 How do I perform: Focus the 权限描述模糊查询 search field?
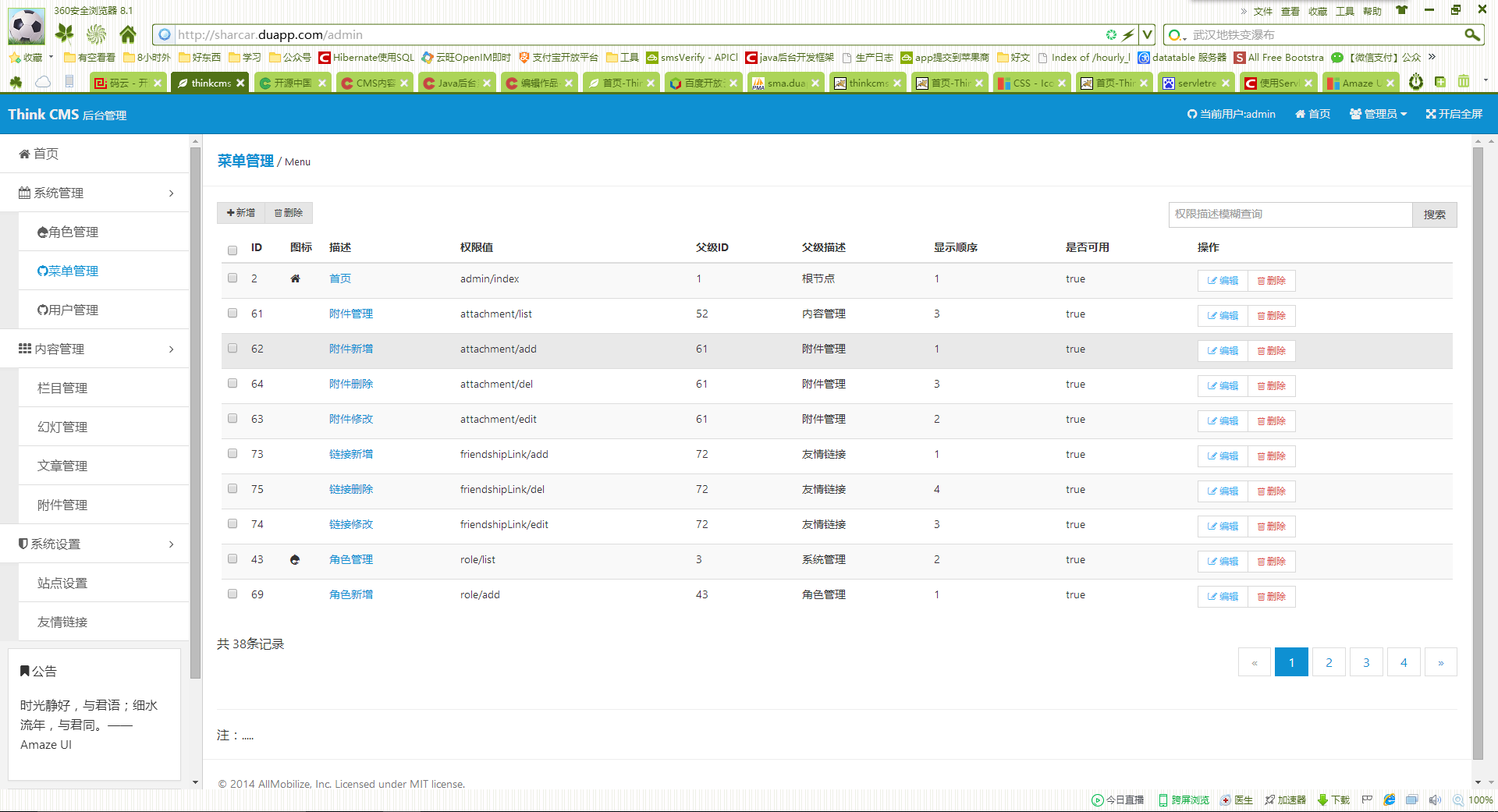pos(1290,215)
